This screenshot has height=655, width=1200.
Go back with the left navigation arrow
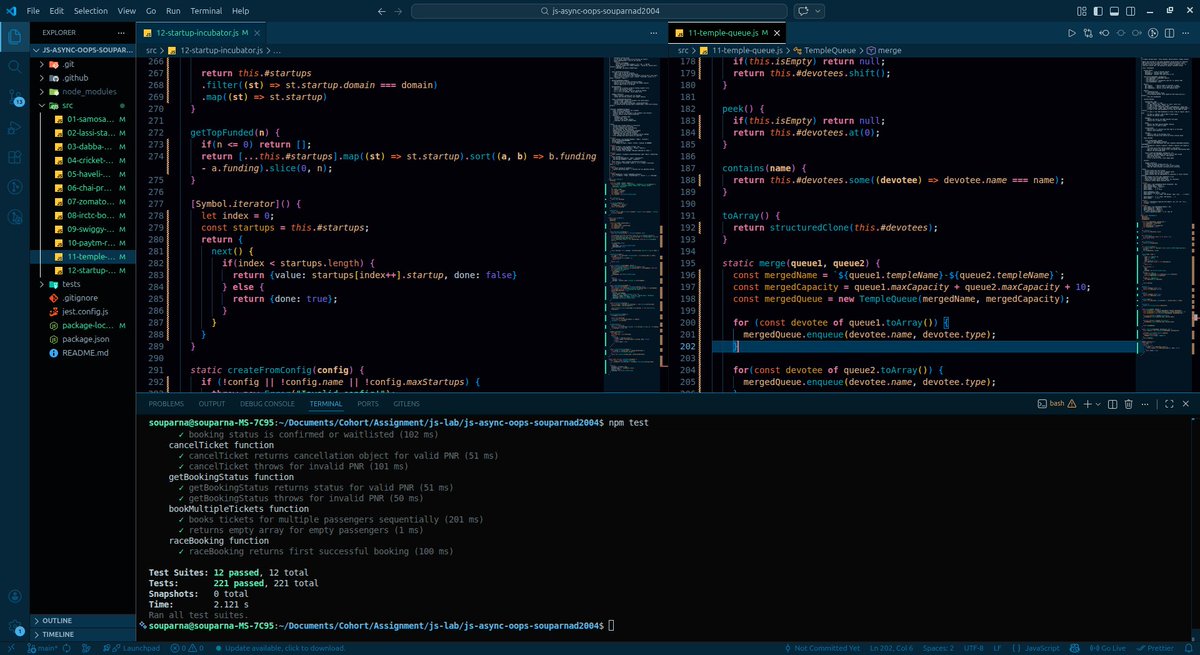click(383, 10)
